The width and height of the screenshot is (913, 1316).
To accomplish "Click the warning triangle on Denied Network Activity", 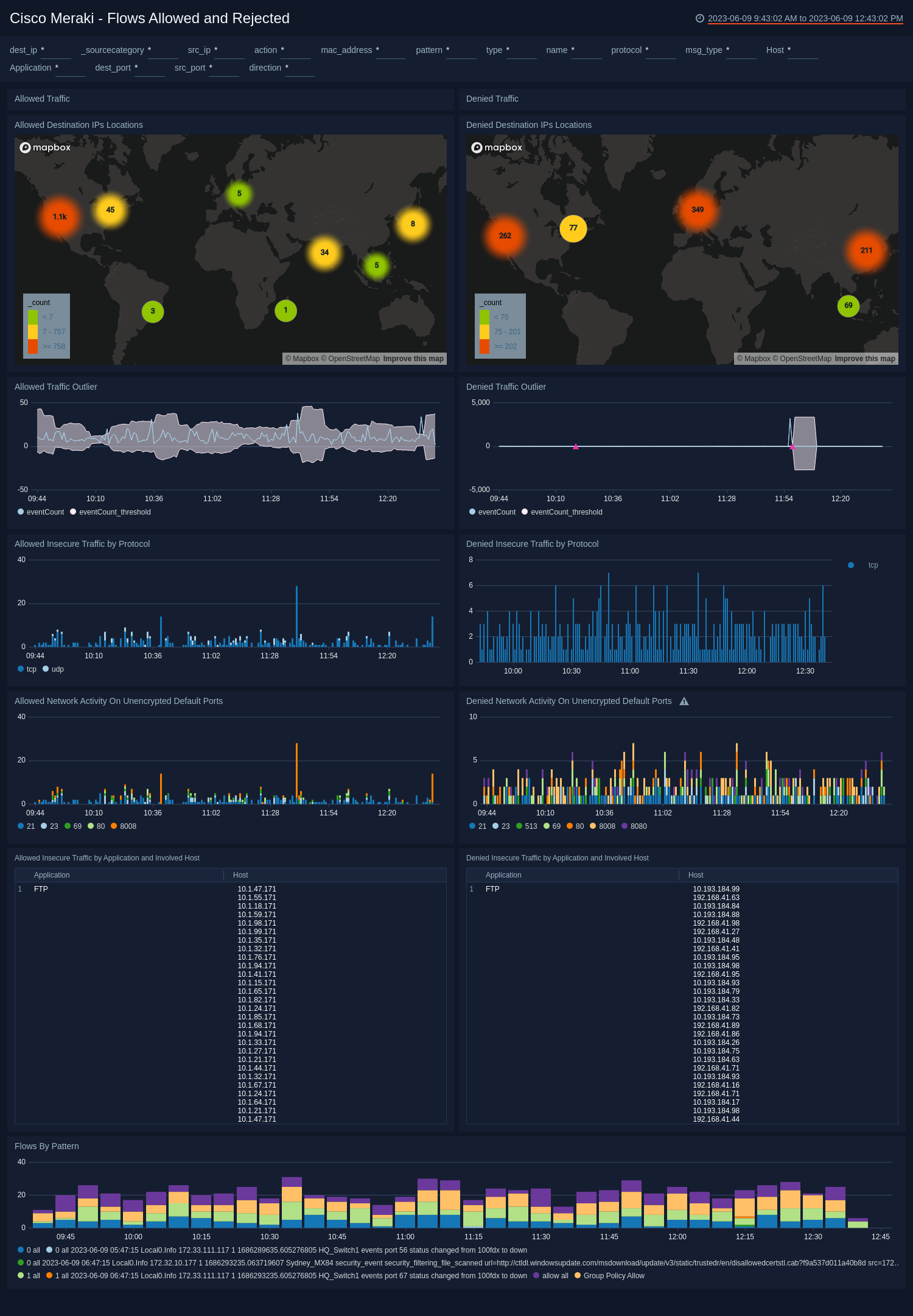I will [x=684, y=702].
